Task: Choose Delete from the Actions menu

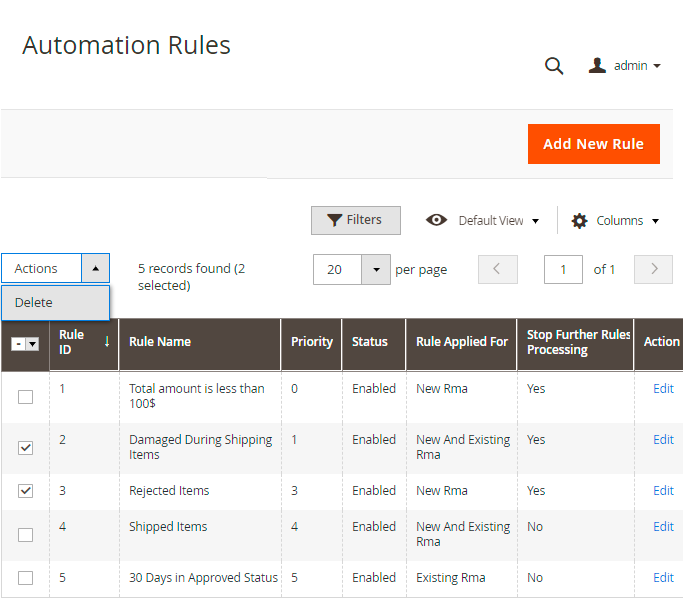Action: click(x=34, y=302)
